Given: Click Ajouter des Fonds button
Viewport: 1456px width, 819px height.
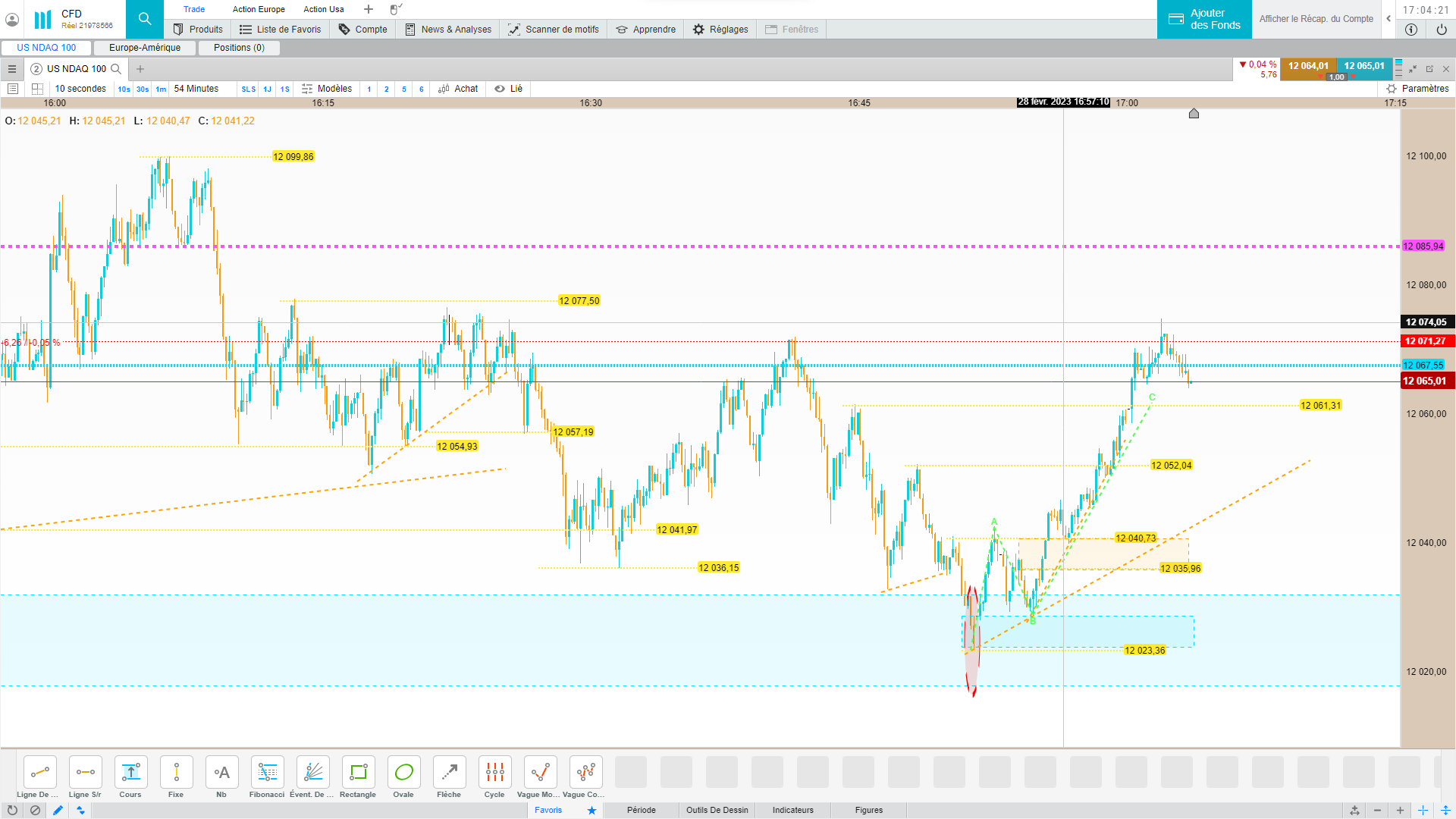Looking at the screenshot, I should 1204,19.
